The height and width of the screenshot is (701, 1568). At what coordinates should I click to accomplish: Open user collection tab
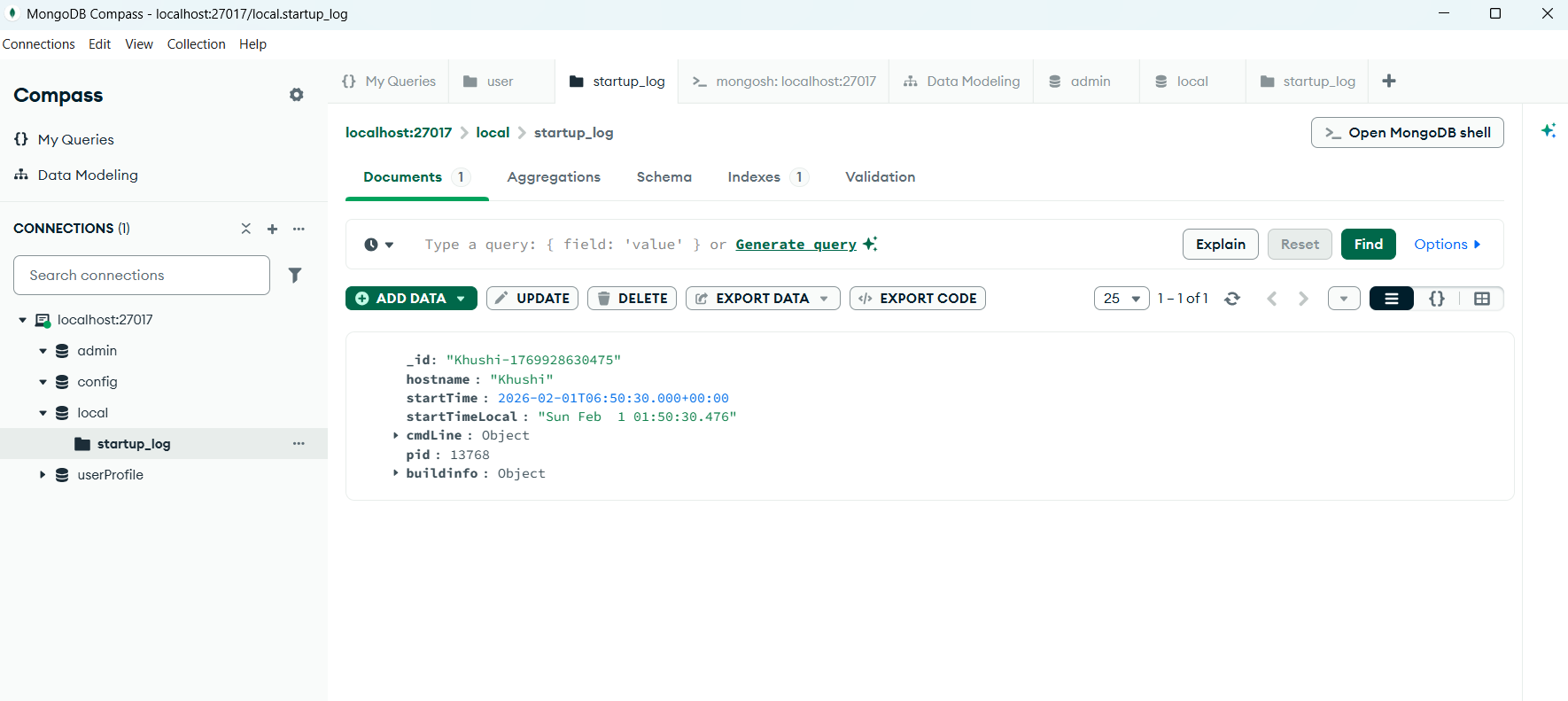(x=501, y=82)
